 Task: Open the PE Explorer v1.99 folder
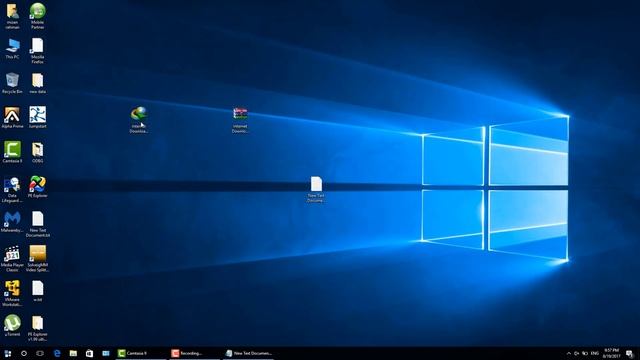click(x=38, y=328)
